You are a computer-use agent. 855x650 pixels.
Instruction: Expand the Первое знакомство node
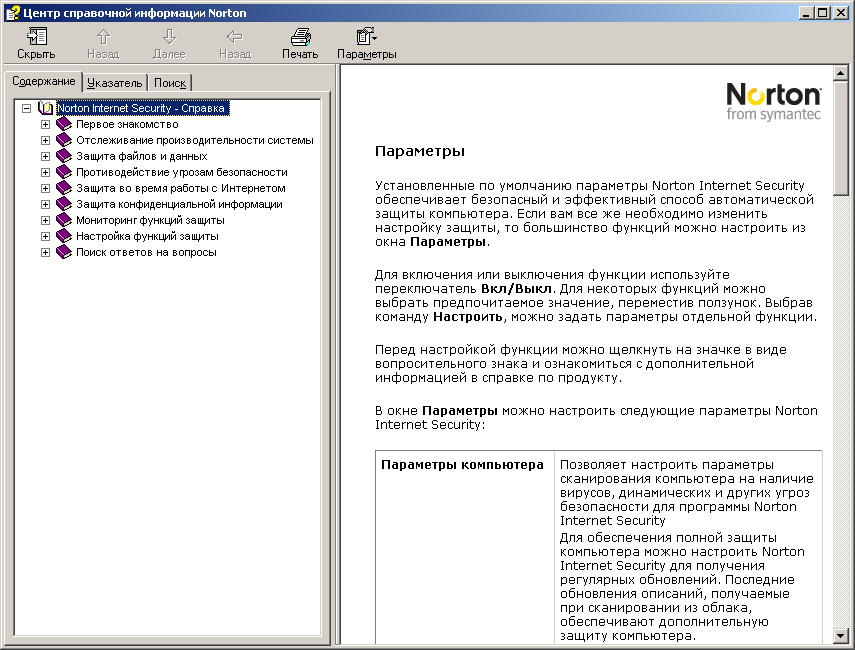tap(45, 124)
